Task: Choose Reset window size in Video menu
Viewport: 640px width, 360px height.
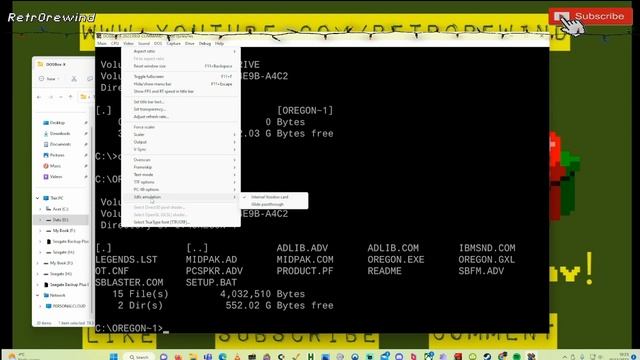Action: [181, 66]
